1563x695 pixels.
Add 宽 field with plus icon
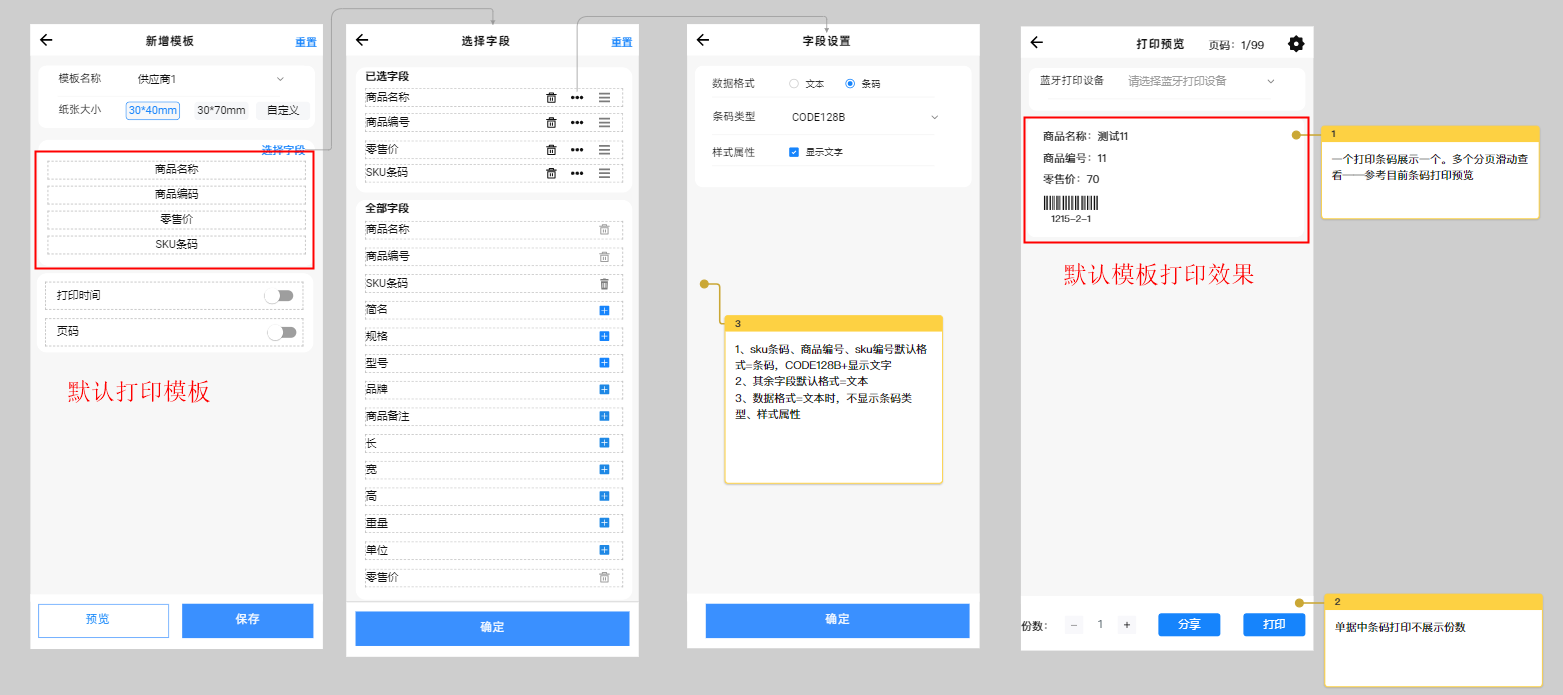click(604, 469)
